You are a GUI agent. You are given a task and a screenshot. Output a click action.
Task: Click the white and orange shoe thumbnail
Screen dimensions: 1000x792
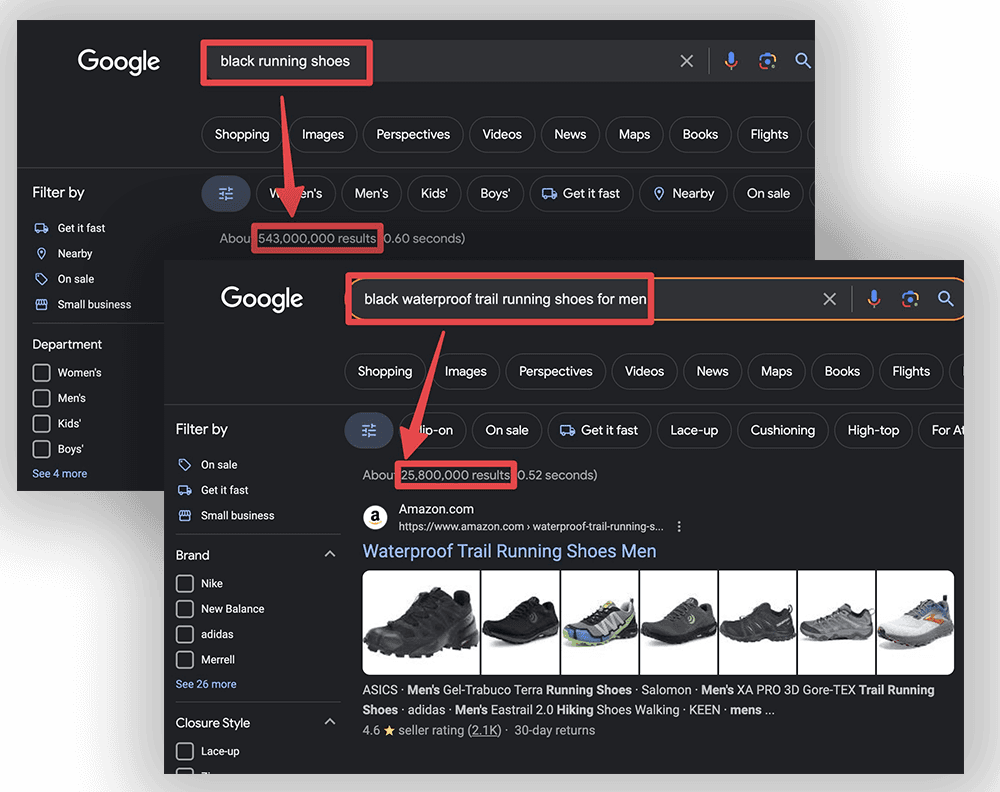tap(915, 622)
